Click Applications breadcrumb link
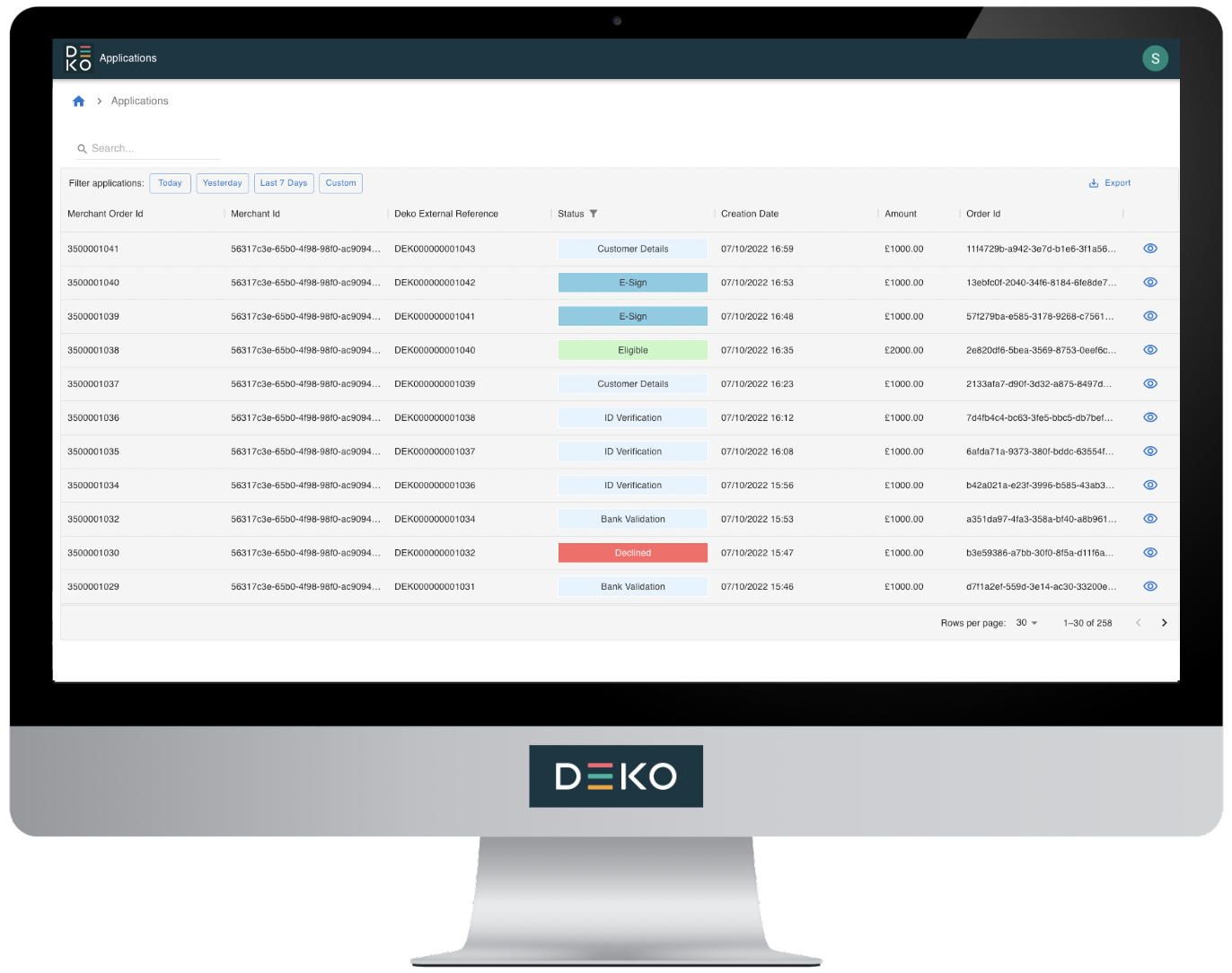This screenshot has width=1232, height=973. click(x=139, y=101)
